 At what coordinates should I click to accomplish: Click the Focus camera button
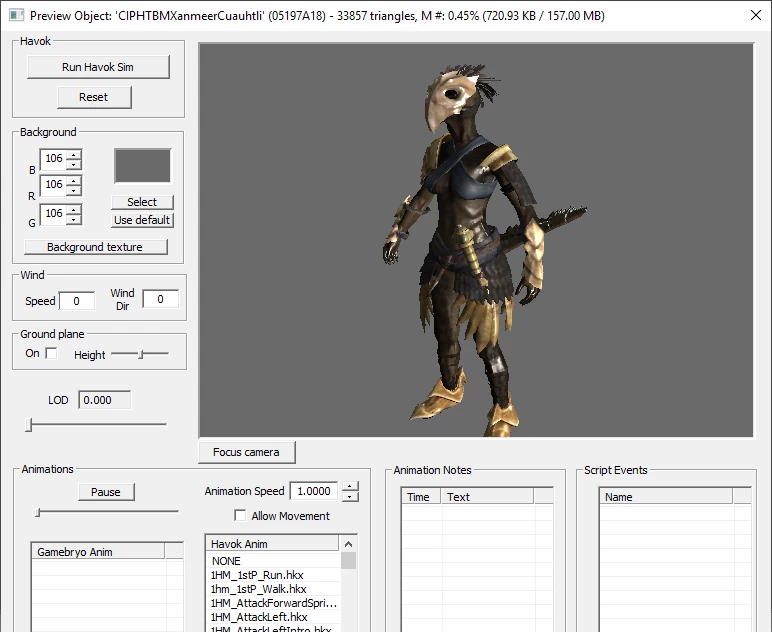coord(247,452)
